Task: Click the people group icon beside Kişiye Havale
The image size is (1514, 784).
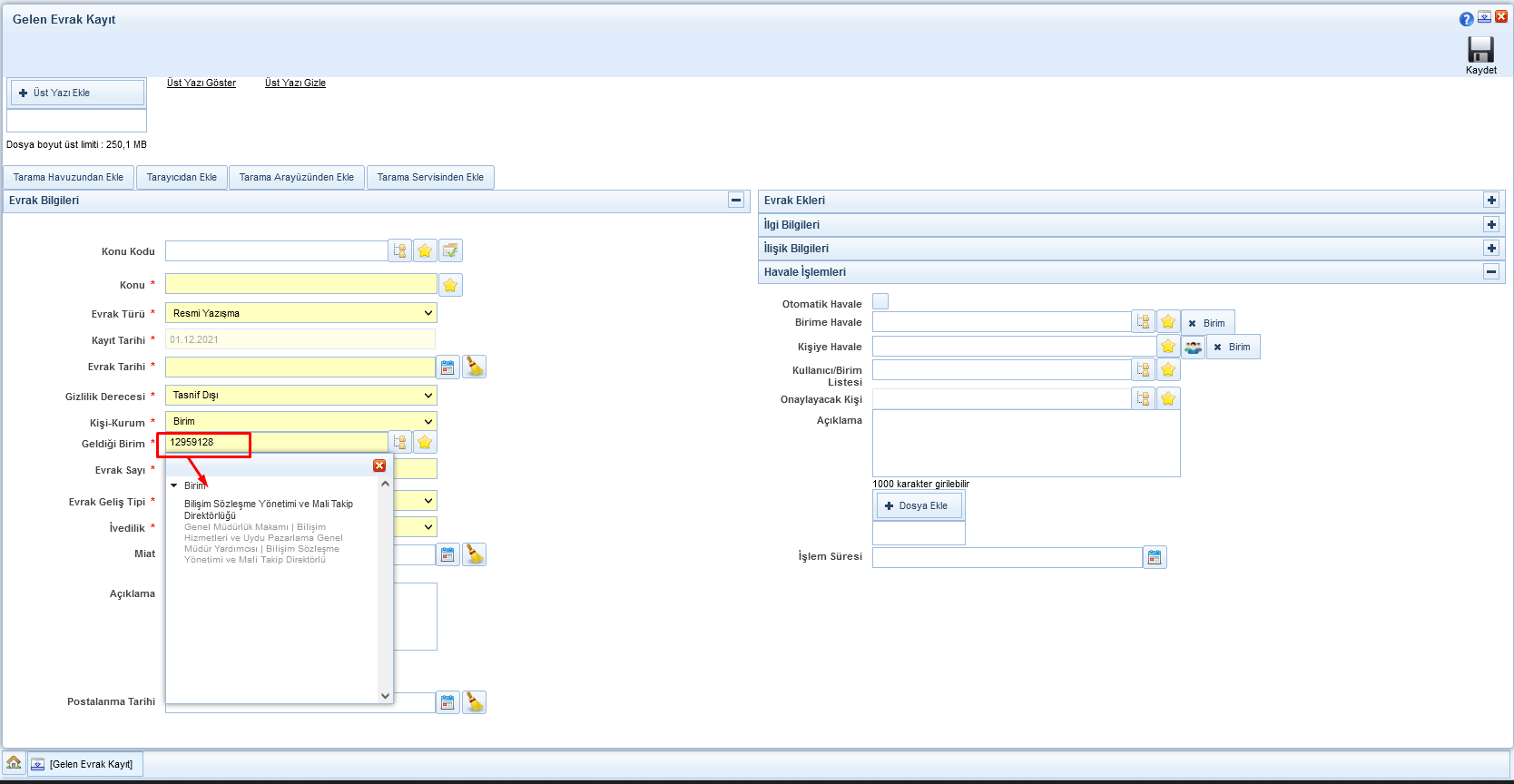Action: pos(1193,348)
